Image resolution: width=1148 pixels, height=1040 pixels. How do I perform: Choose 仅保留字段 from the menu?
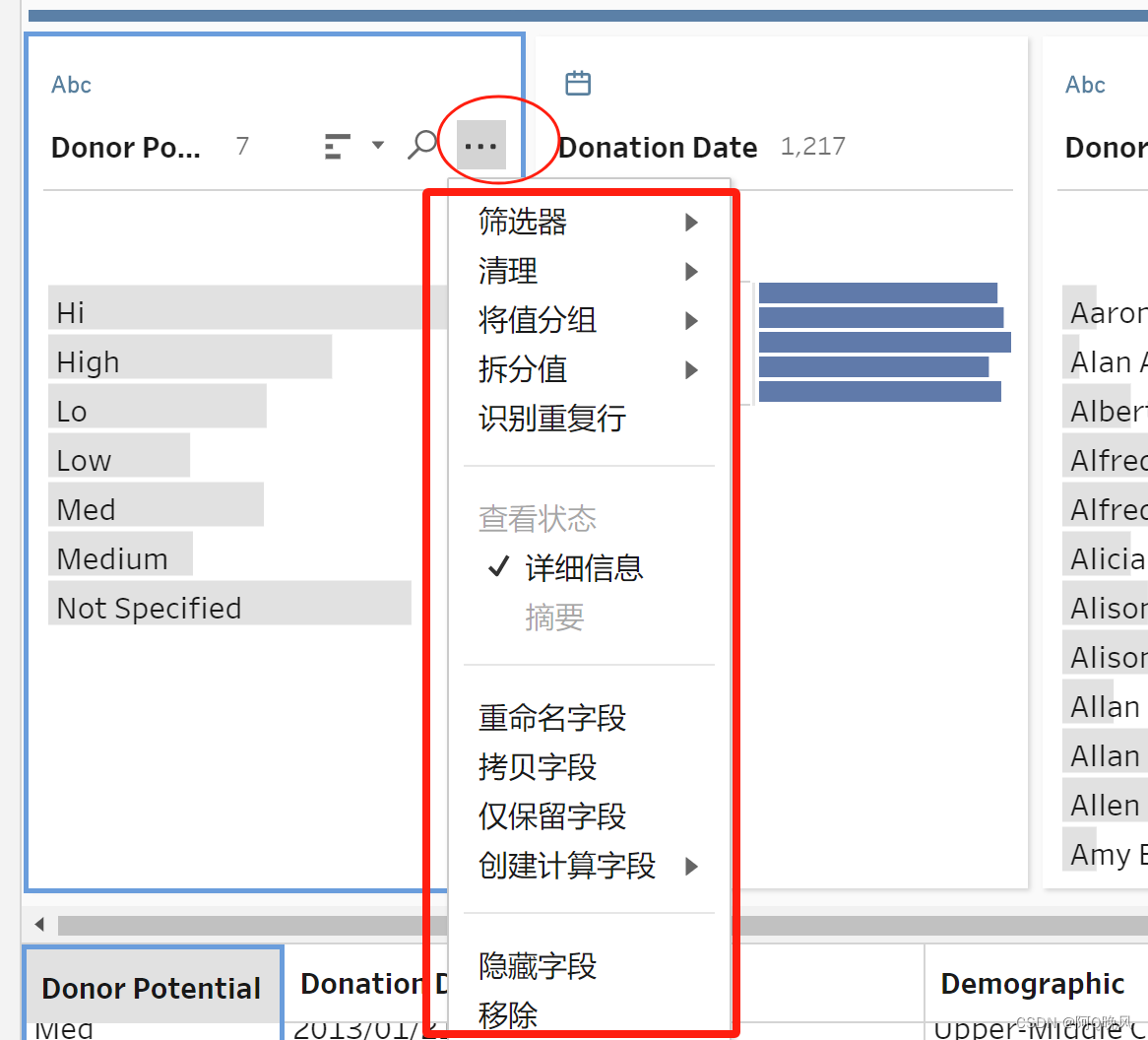pos(552,816)
